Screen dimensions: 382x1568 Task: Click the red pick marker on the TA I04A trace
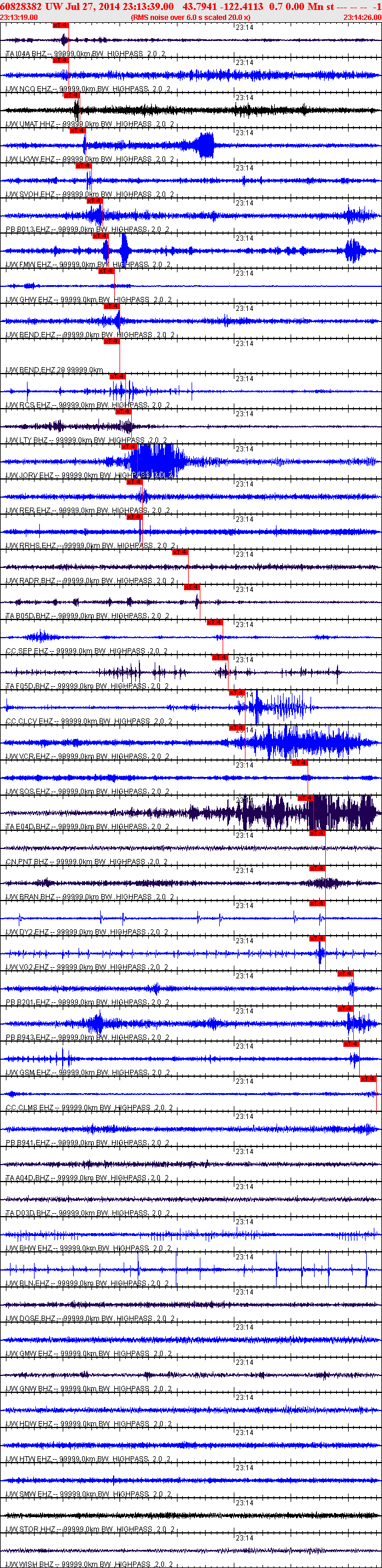tap(61, 26)
